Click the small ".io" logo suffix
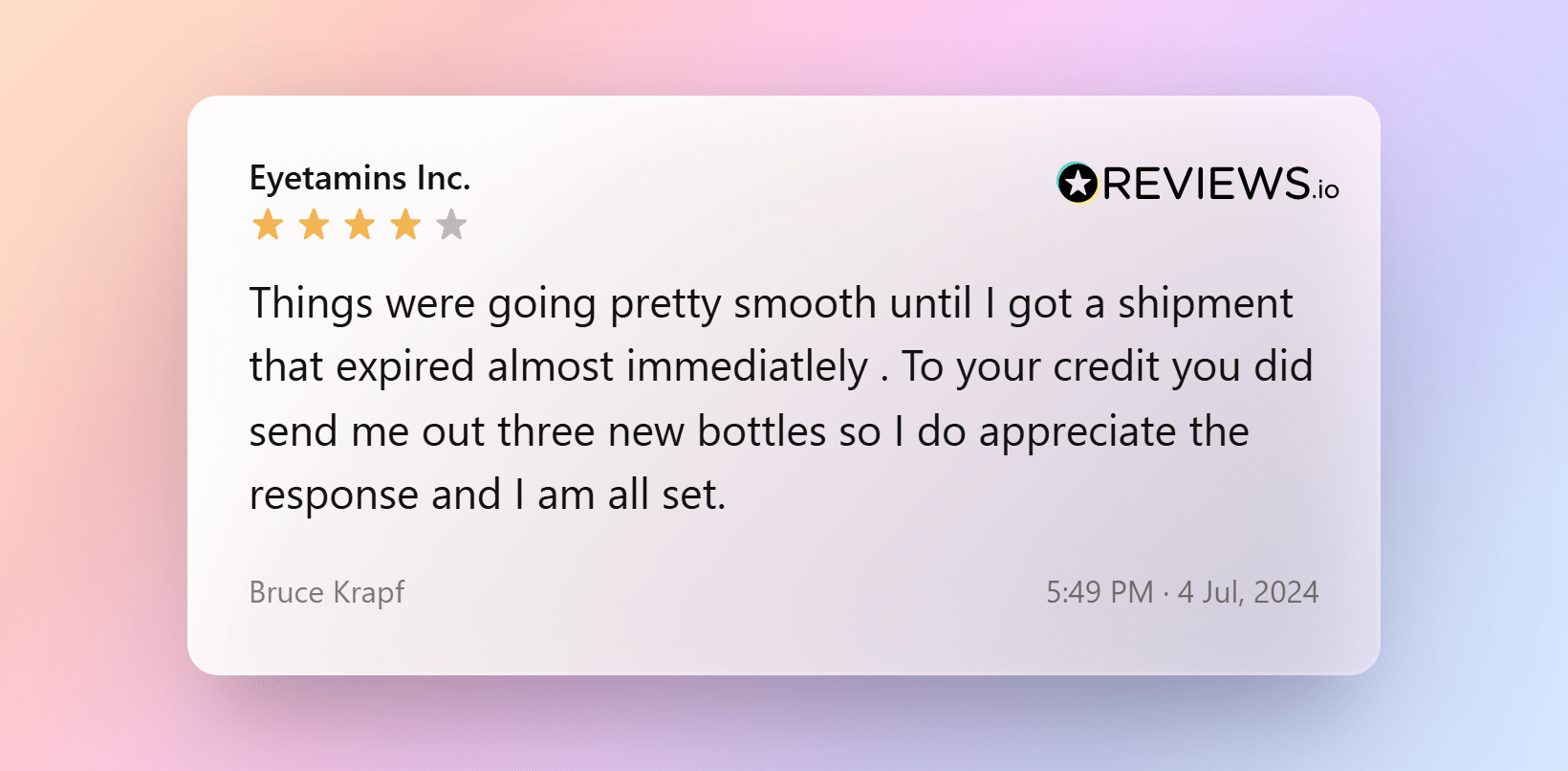1568x771 pixels. 1326,190
